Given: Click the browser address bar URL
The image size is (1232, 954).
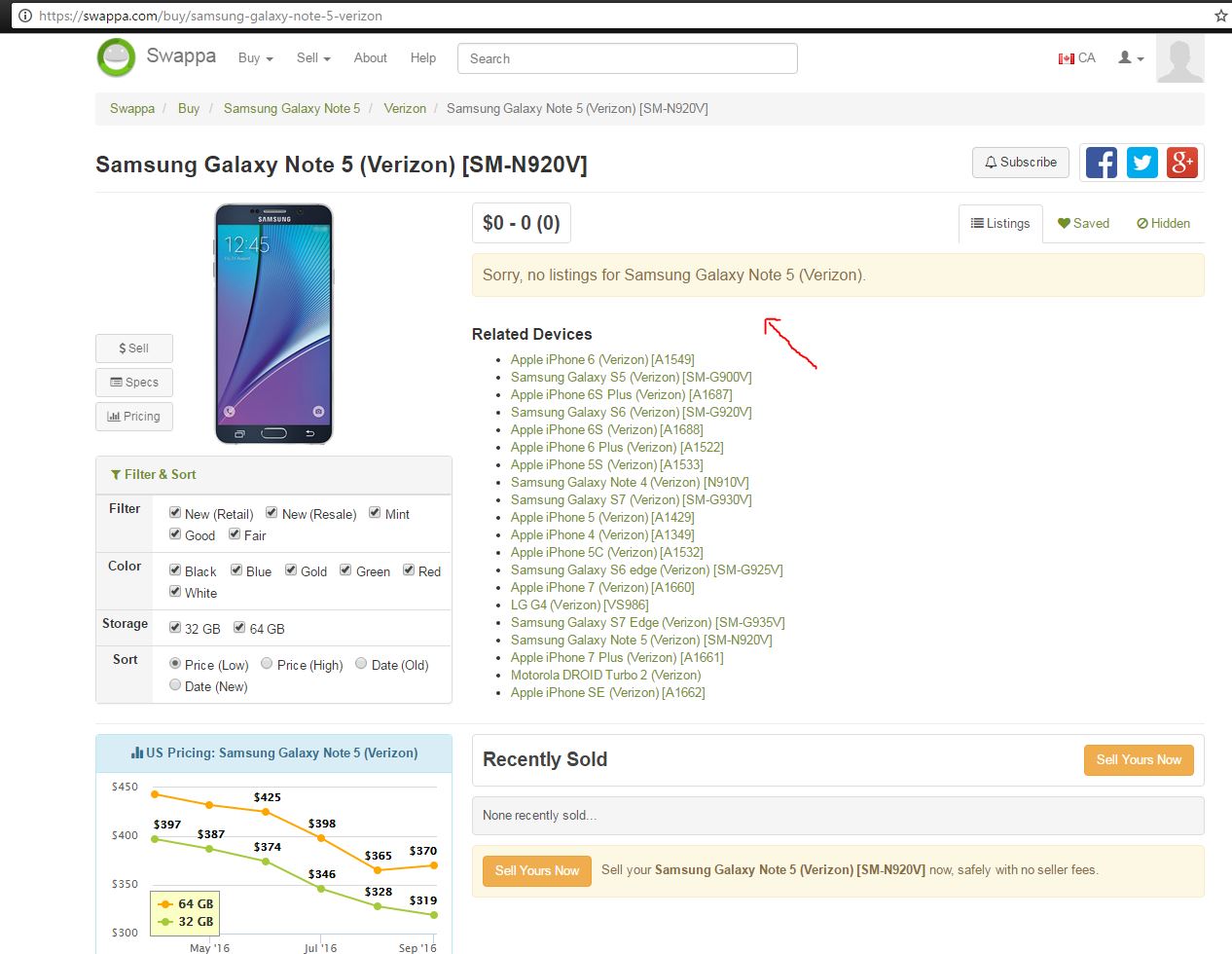Looking at the screenshot, I should click(x=210, y=17).
